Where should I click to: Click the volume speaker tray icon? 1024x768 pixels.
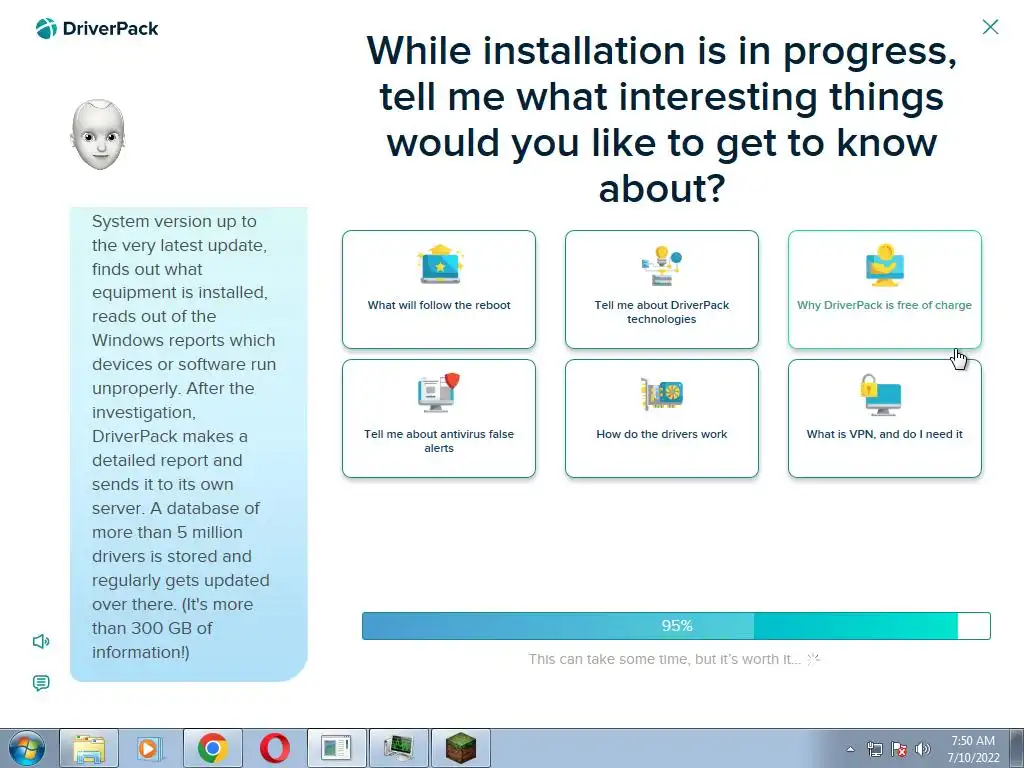(923, 749)
